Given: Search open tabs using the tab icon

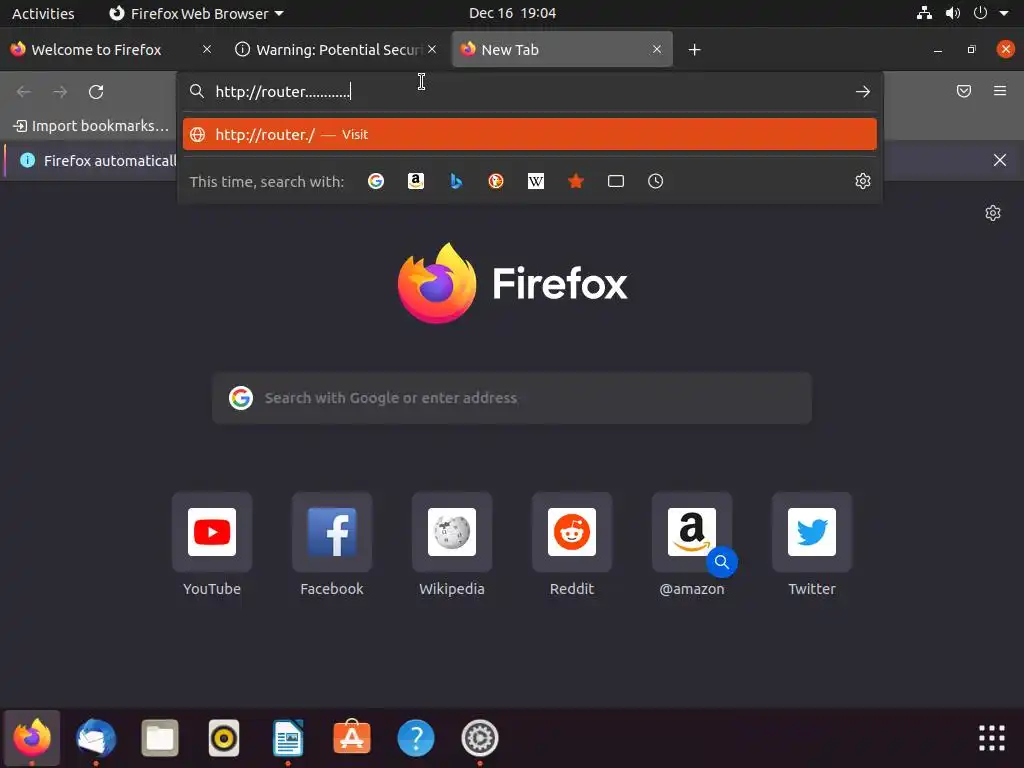Looking at the screenshot, I should point(616,181).
